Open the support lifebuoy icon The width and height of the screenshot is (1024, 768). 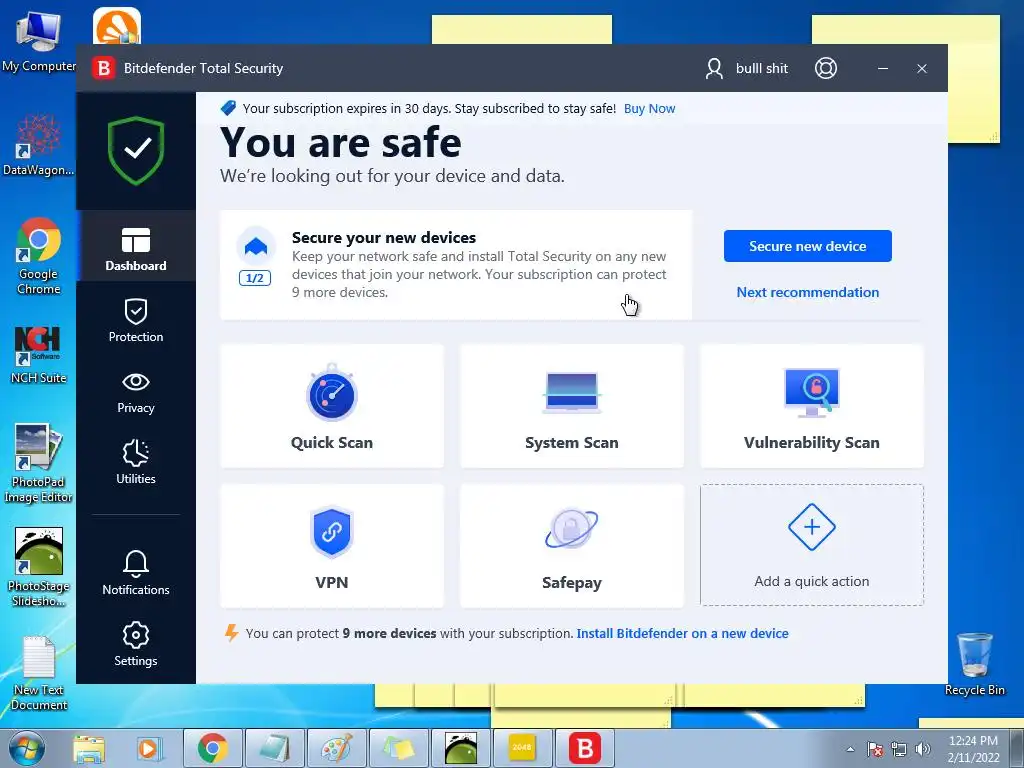(x=825, y=68)
